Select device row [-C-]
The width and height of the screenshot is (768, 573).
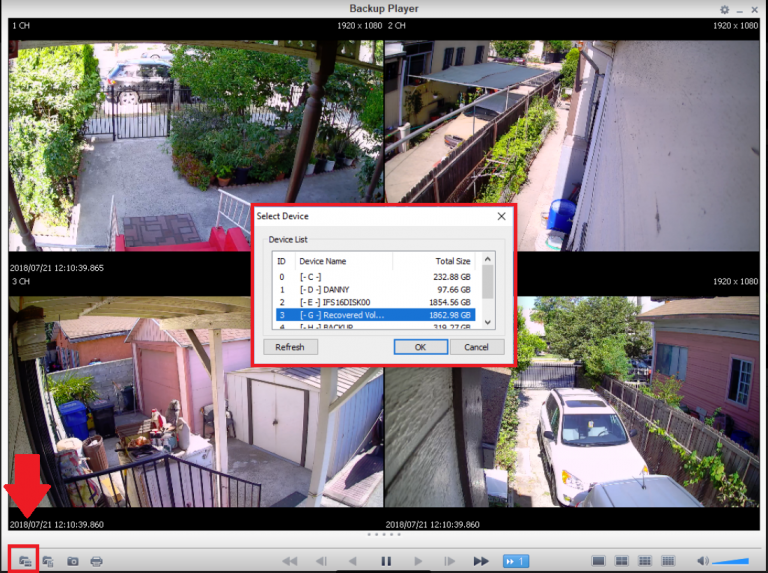pos(375,277)
